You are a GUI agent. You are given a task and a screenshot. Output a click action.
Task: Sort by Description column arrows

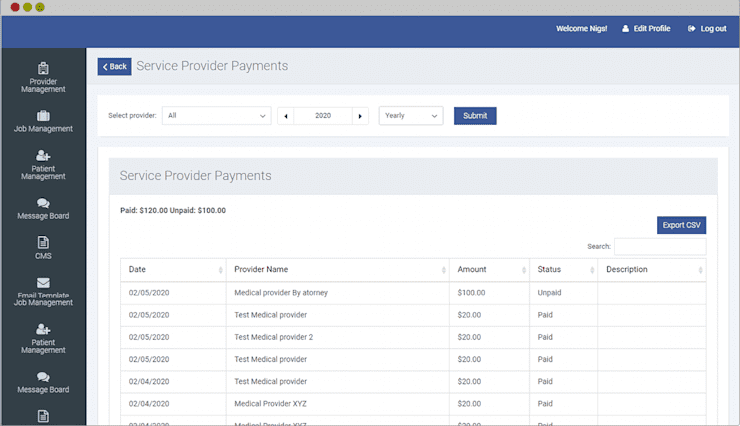[x=700, y=270]
